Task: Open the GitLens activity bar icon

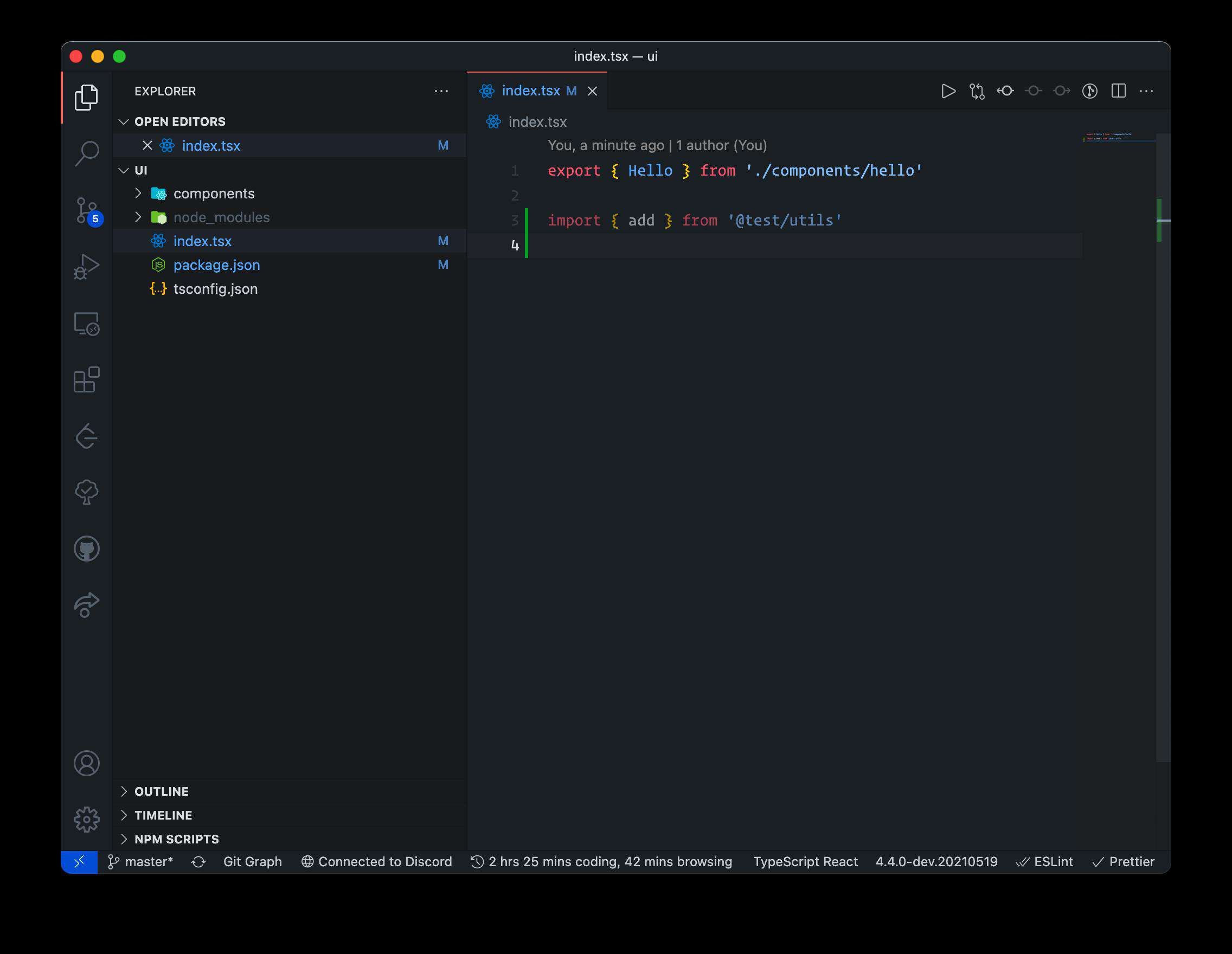Action: coord(86,436)
